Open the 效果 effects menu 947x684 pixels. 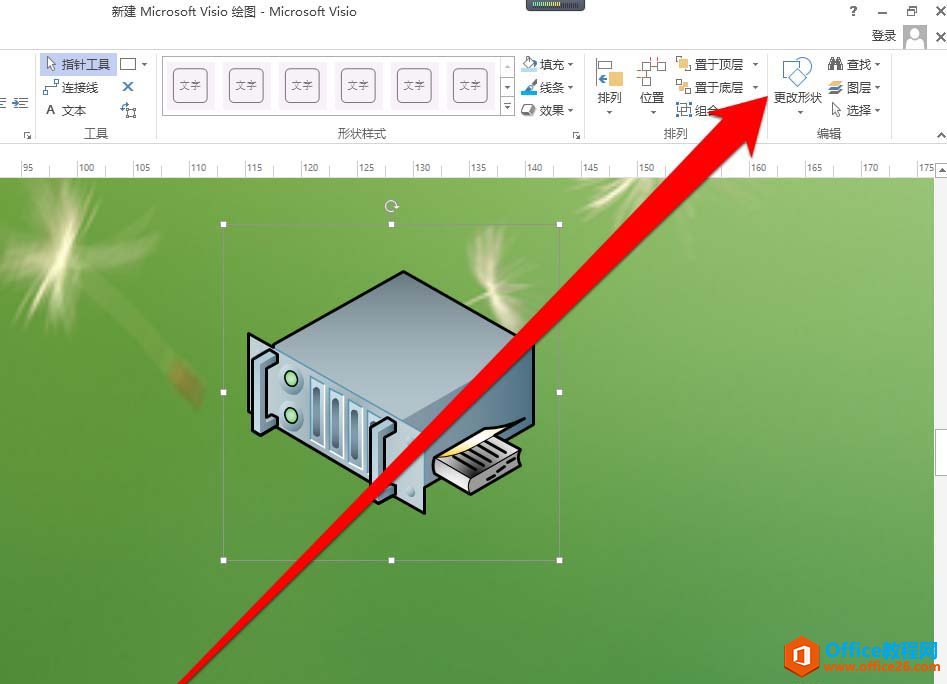(x=547, y=110)
